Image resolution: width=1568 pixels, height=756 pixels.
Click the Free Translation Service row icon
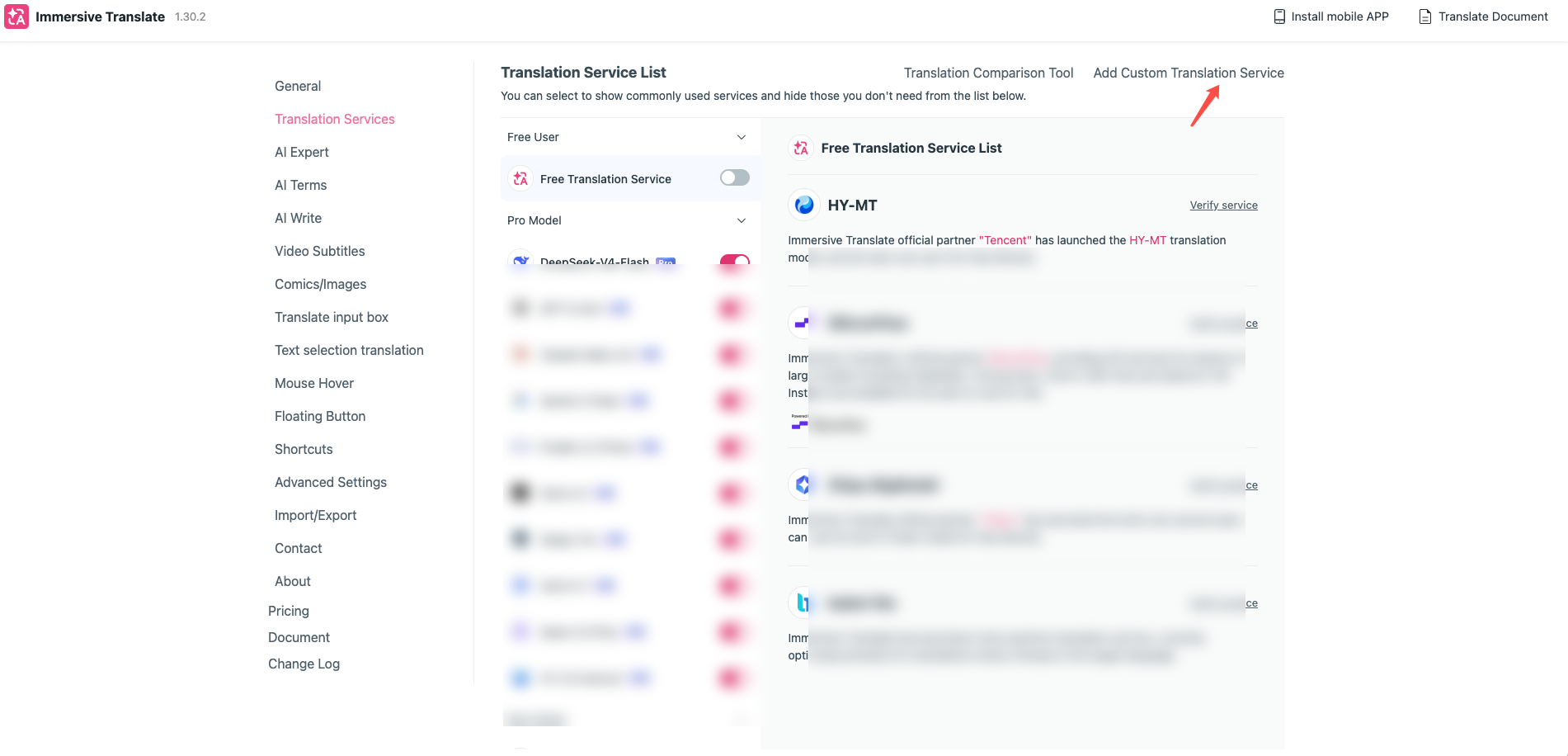click(x=520, y=178)
